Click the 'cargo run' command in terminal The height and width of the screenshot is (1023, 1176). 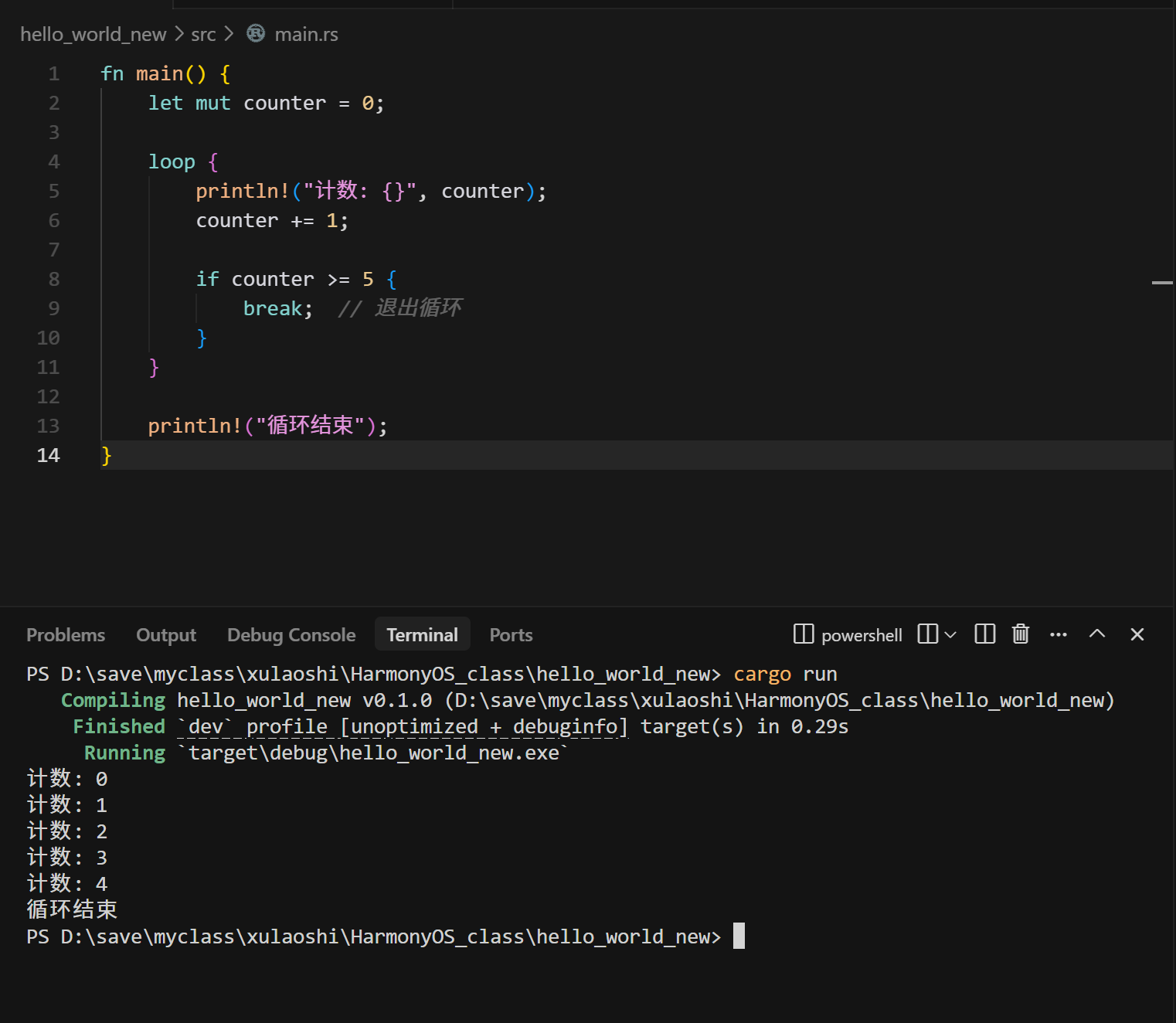pyautogui.click(x=785, y=674)
